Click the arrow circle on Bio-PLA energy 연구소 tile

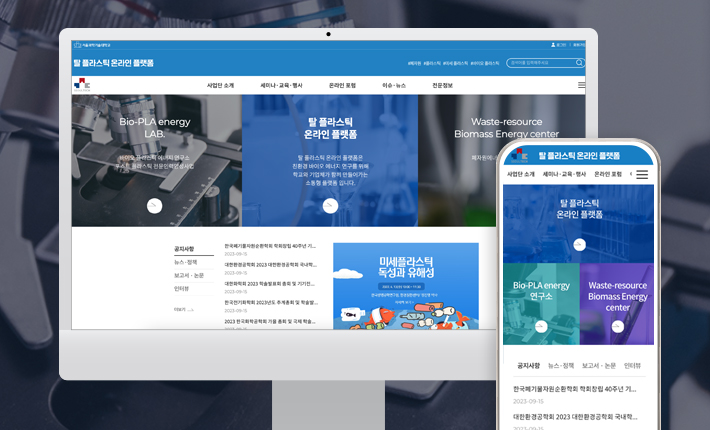541,326
